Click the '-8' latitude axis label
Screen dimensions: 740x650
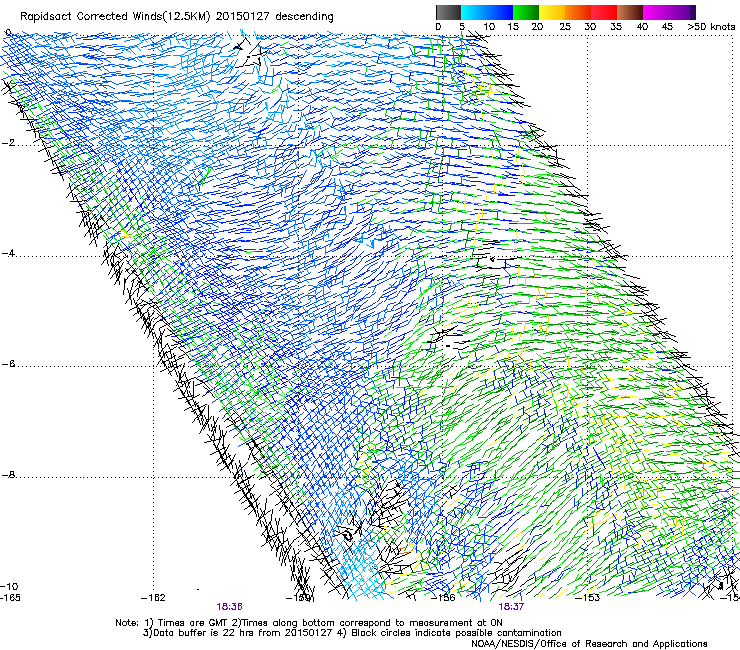click(x=8, y=475)
